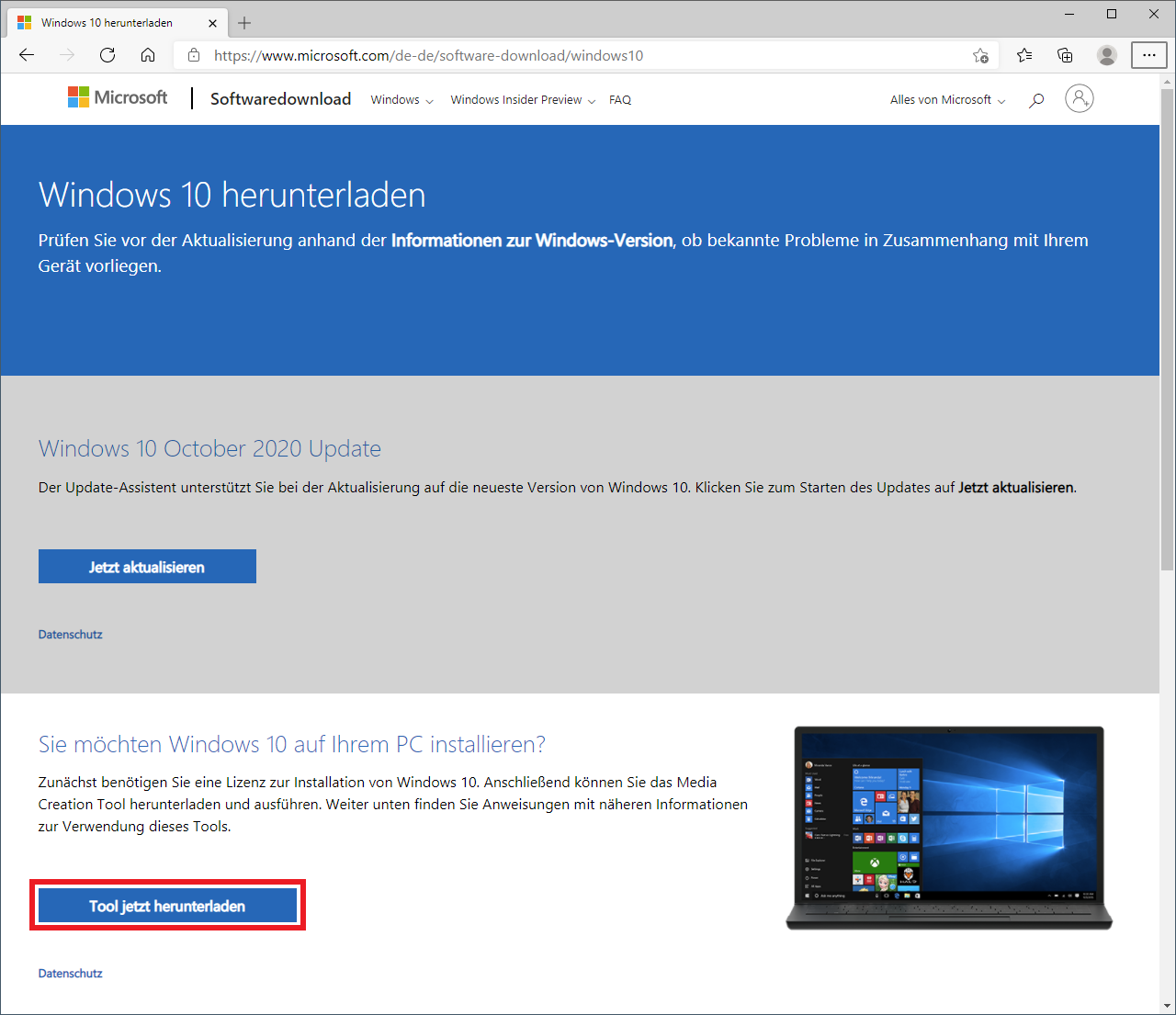Click the Windows 10 laptop image
The image size is (1176, 1015).
tap(949, 828)
